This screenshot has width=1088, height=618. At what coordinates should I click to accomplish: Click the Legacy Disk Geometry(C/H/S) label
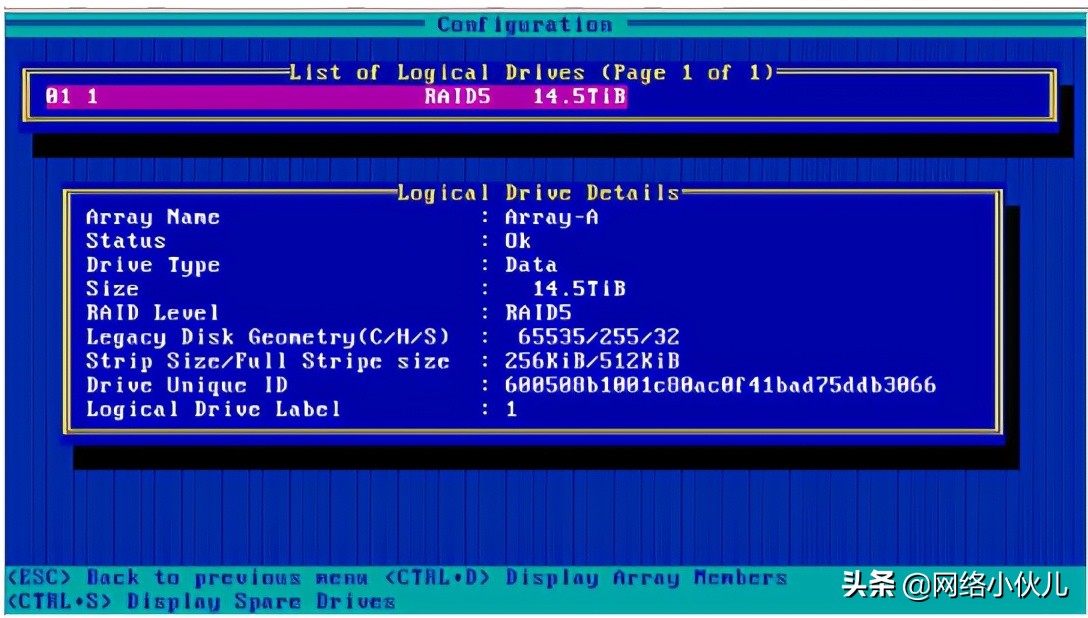point(268,337)
